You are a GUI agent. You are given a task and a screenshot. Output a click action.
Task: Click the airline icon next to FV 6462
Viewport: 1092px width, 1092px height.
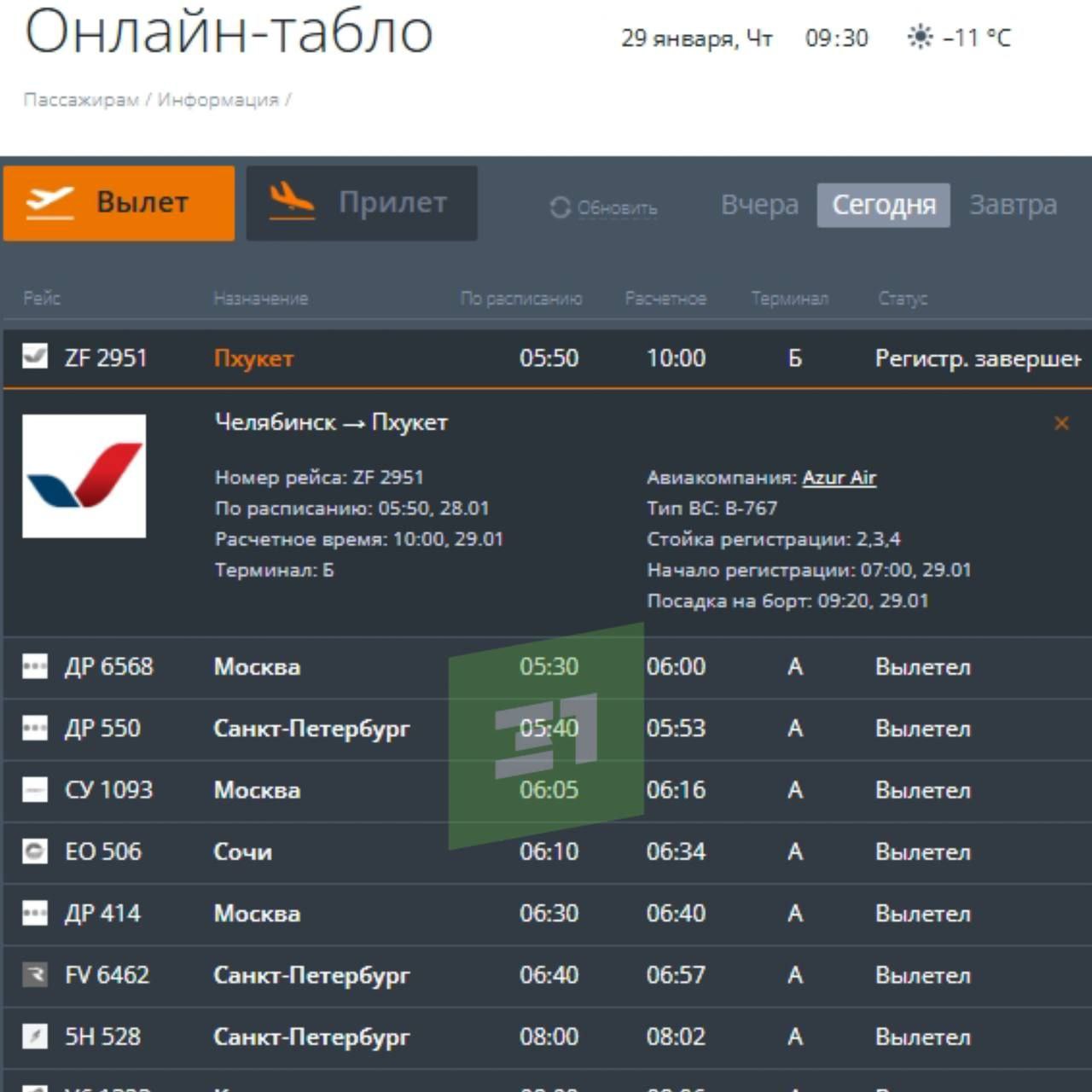click(35, 974)
